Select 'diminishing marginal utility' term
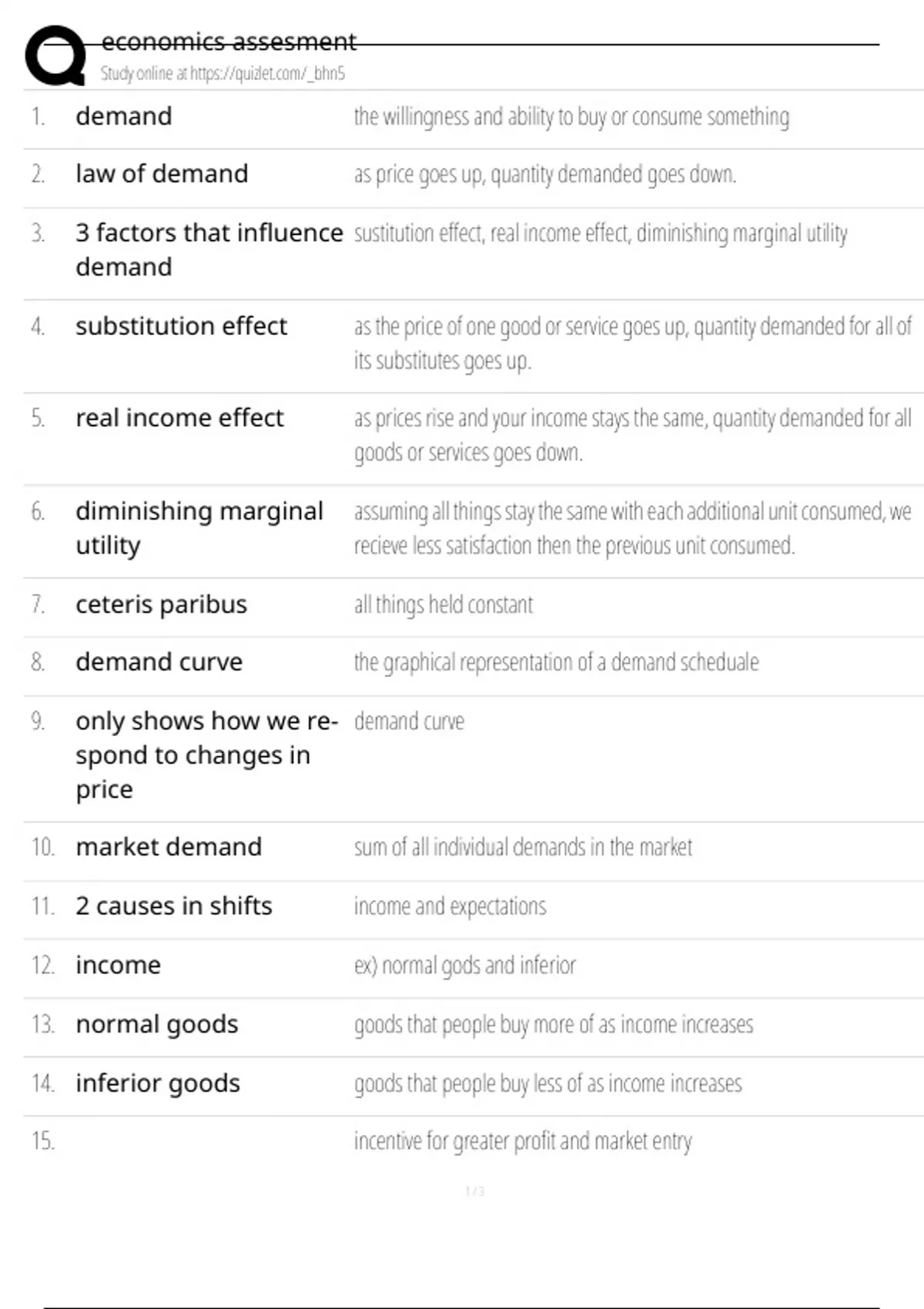 pos(199,528)
